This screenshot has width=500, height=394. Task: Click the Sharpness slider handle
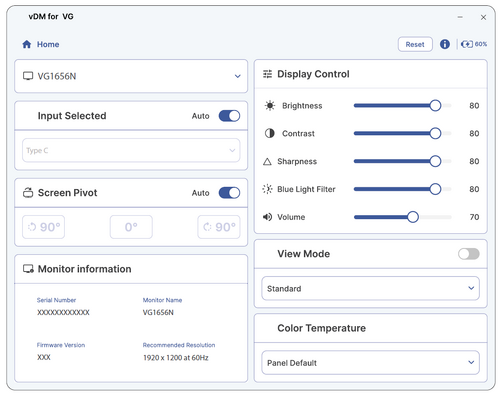pos(435,161)
